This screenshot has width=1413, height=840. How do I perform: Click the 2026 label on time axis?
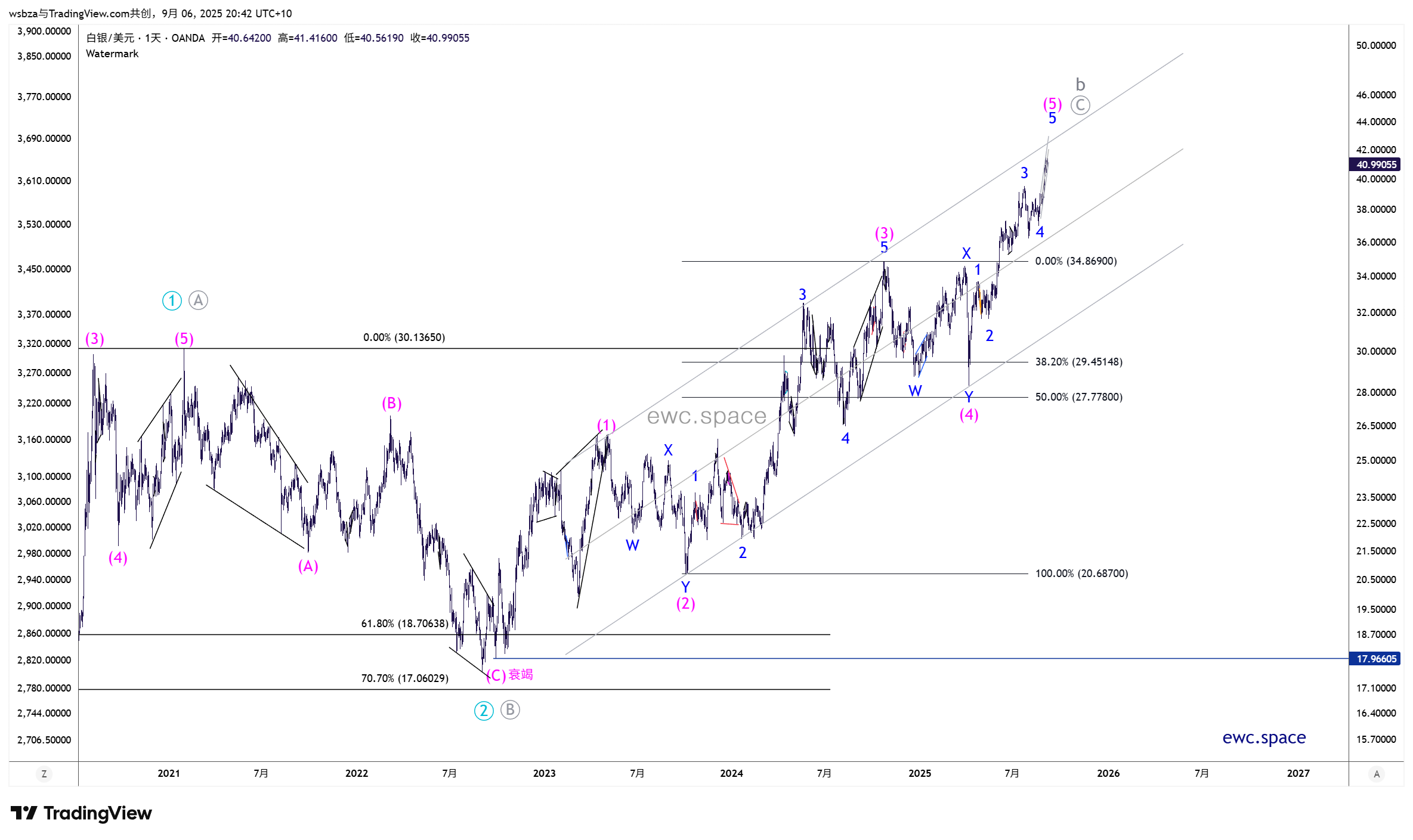point(1108,773)
